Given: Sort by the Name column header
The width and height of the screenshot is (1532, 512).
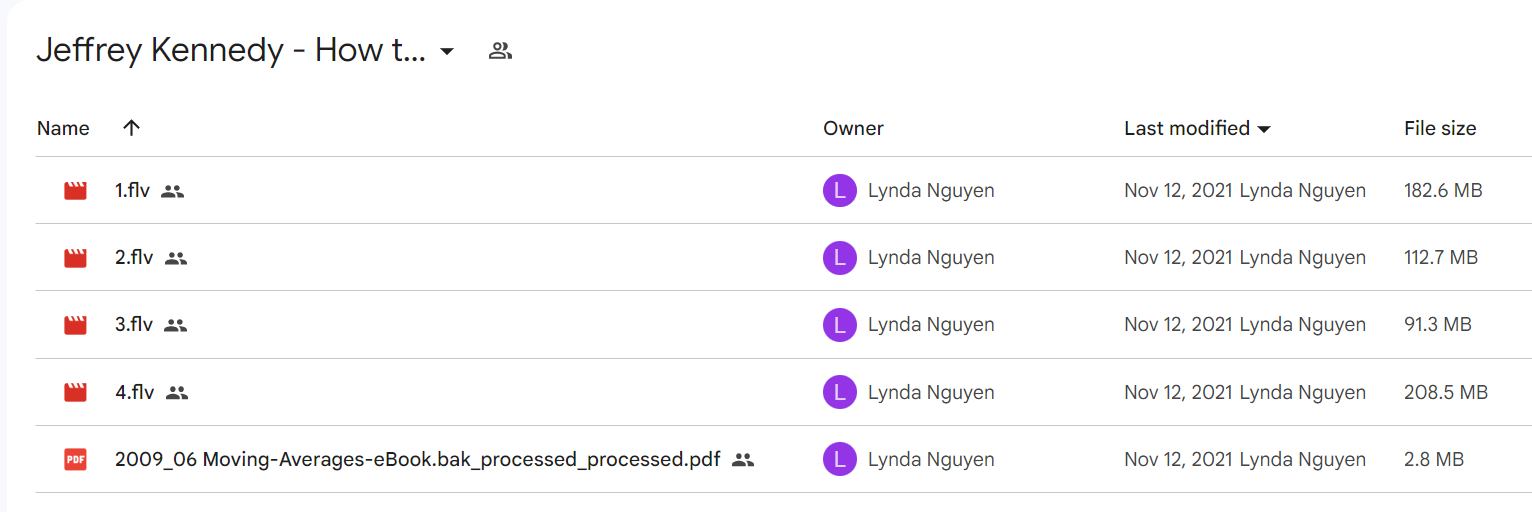Looking at the screenshot, I should [x=63, y=129].
